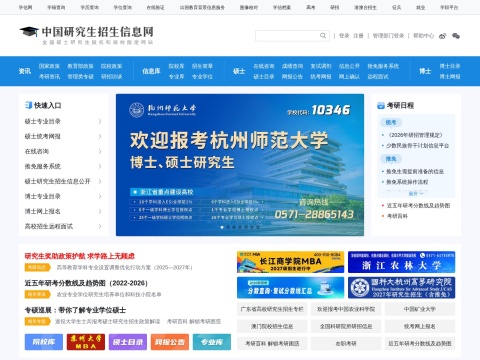480x360 pixels.
Task: Click 学职平台 in top bar
Action: click(449, 7)
